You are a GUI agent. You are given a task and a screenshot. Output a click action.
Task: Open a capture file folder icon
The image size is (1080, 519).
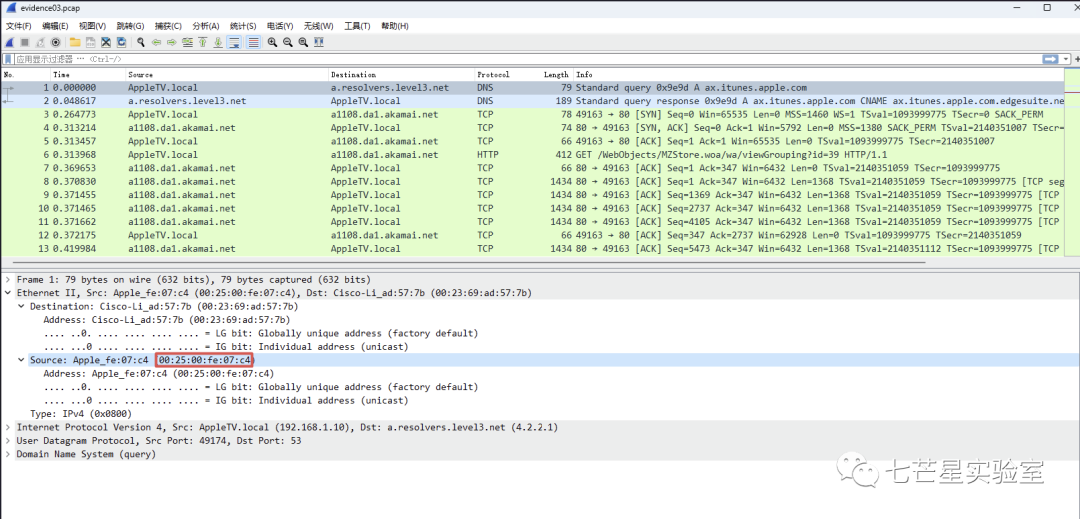coord(74,42)
